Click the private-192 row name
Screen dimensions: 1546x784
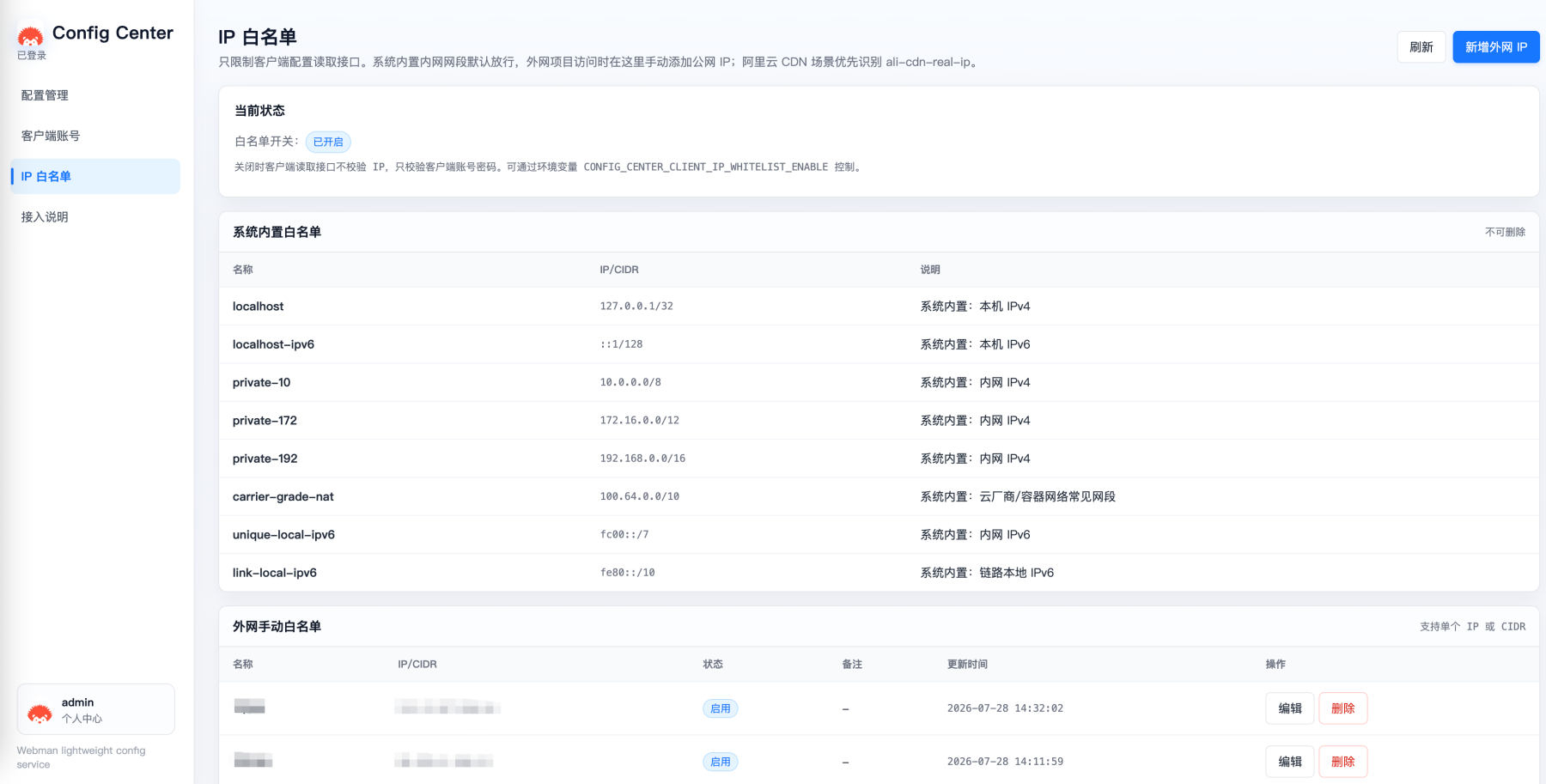[265, 459]
